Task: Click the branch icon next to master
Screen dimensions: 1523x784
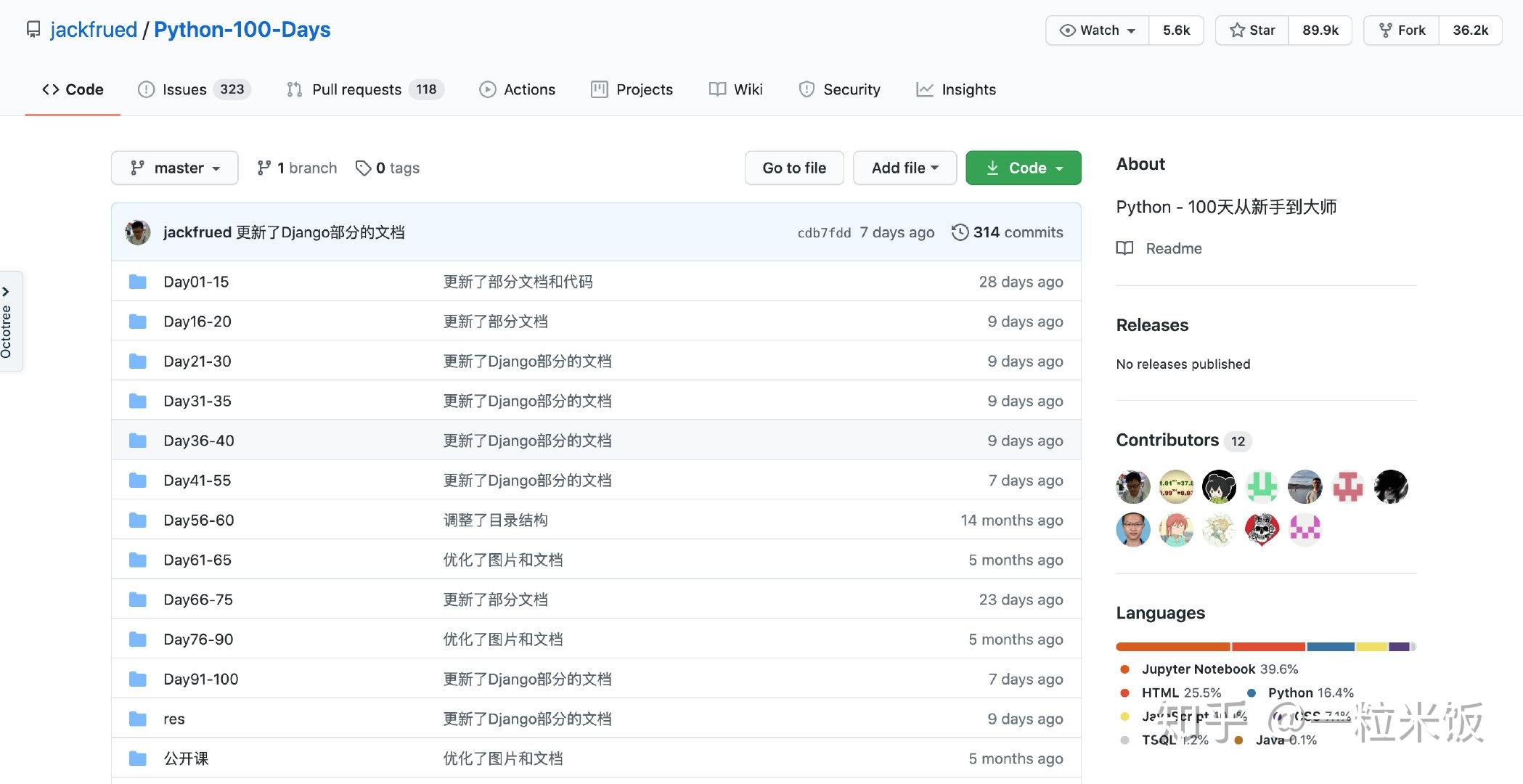Action: pyautogui.click(x=263, y=167)
